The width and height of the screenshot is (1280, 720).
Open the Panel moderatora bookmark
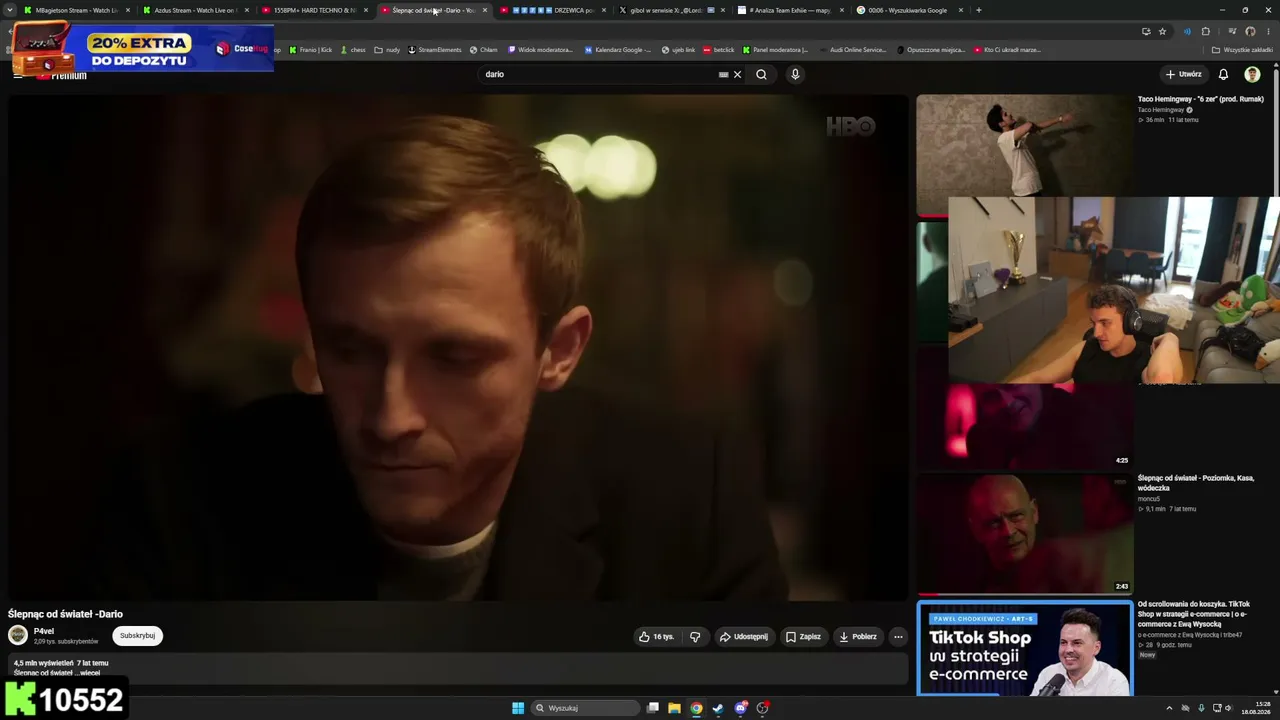click(x=776, y=50)
